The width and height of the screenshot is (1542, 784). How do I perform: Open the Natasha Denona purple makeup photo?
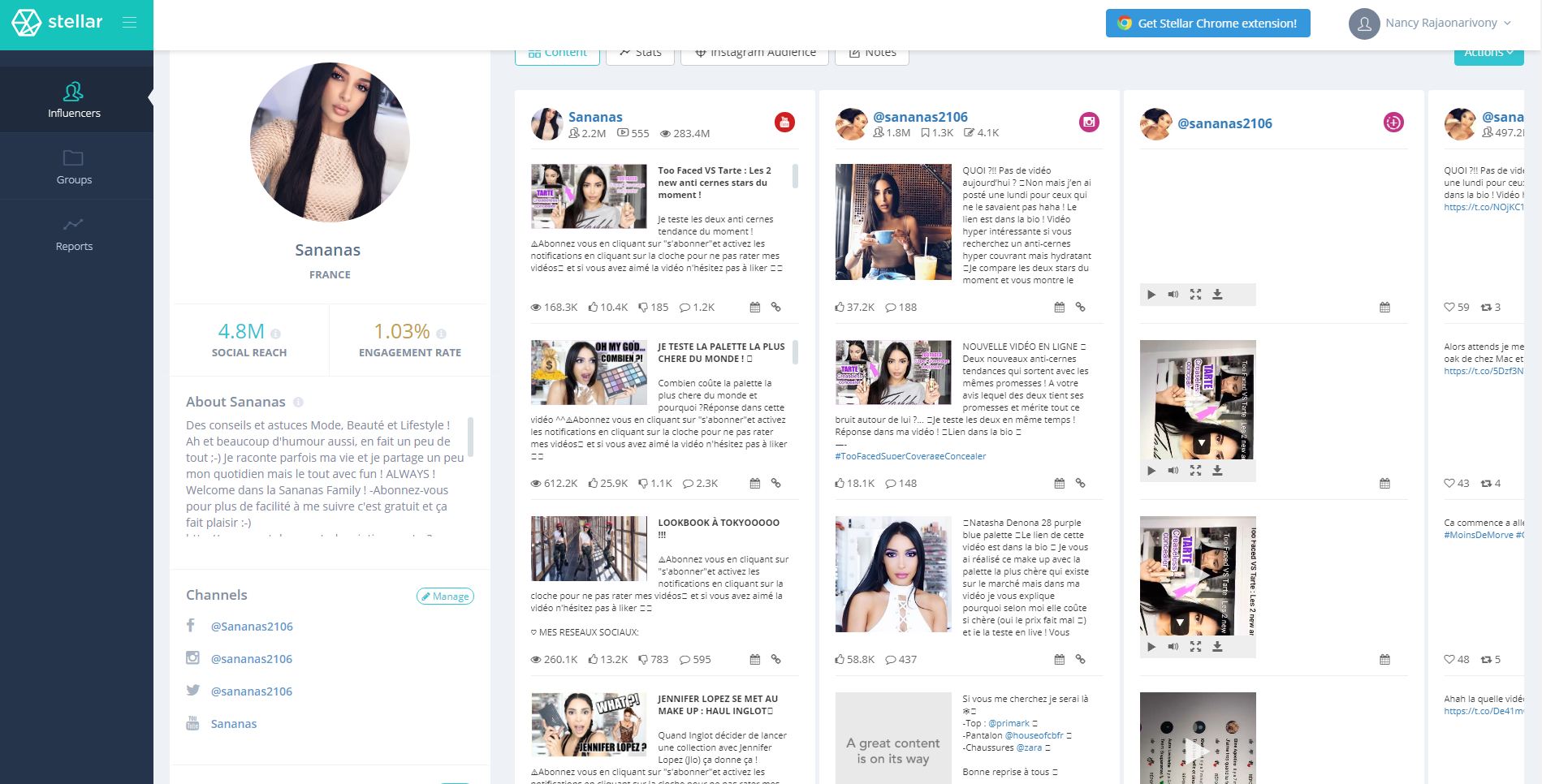click(x=893, y=574)
